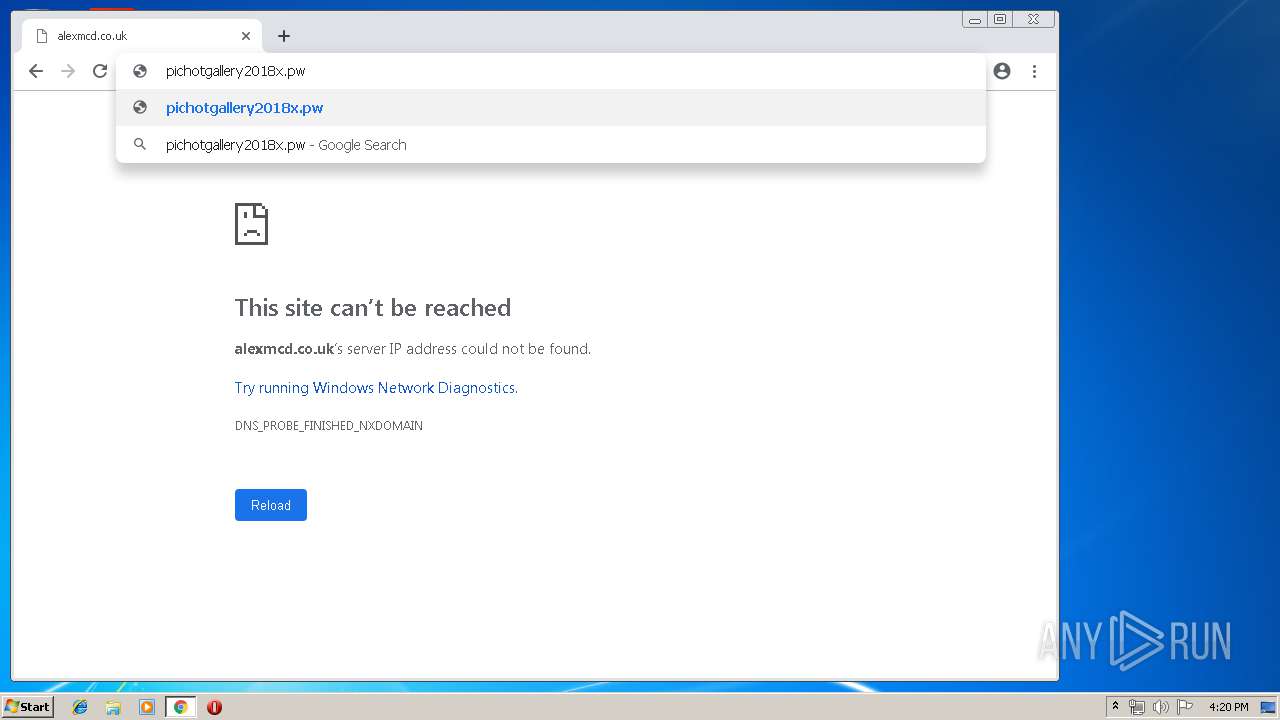Viewport: 1280px width, 720px height.
Task: Click the Try running Windows Network Diagnostics link
Action: [376, 388]
